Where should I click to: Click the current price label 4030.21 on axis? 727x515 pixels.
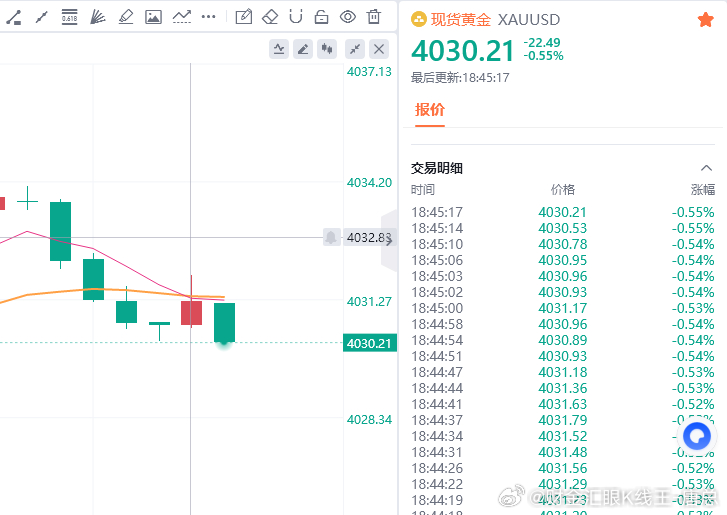pos(370,343)
